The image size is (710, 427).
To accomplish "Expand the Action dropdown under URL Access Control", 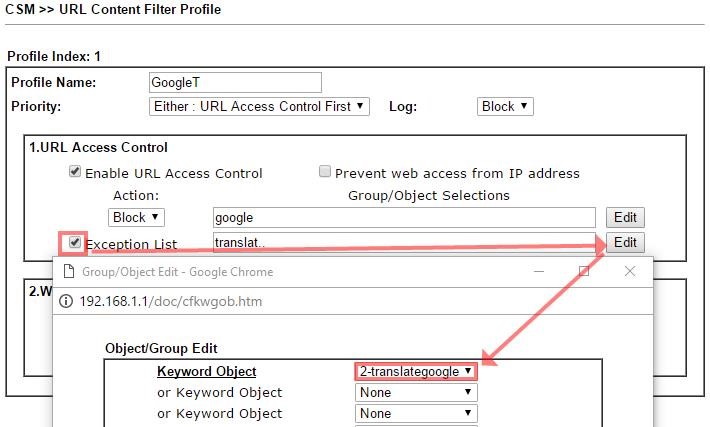I will point(136,217).
